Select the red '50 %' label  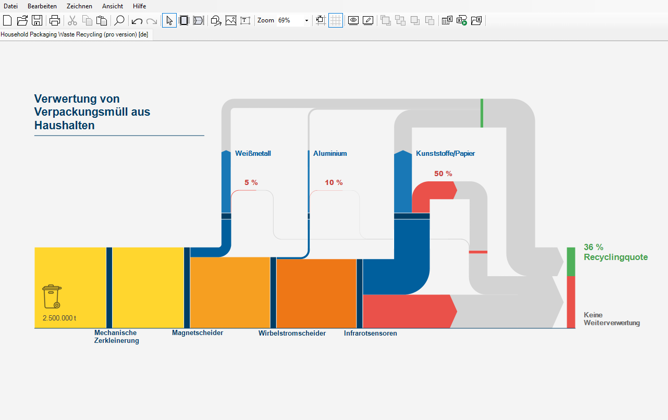pos(443,173)
